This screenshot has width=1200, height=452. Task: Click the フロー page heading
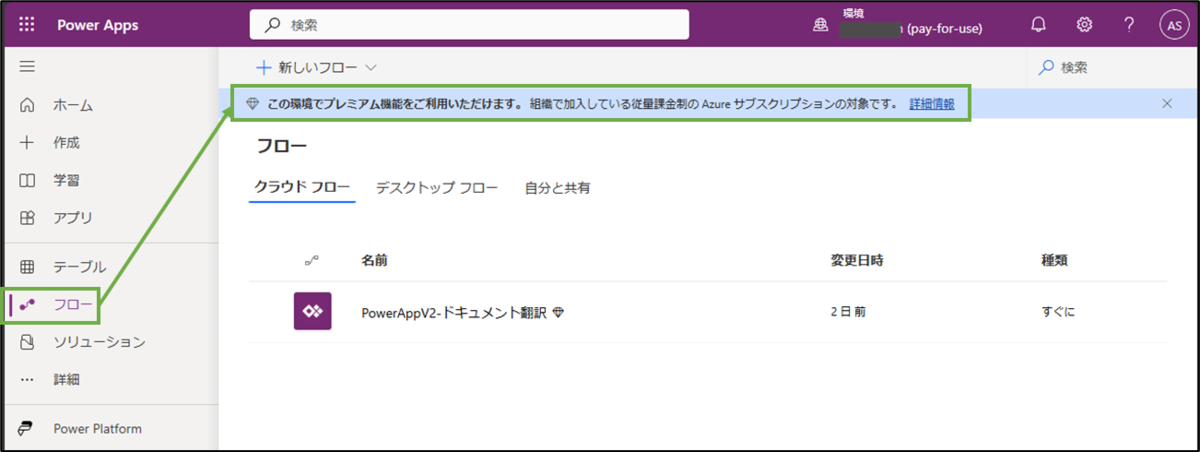(x=282, y=146)
